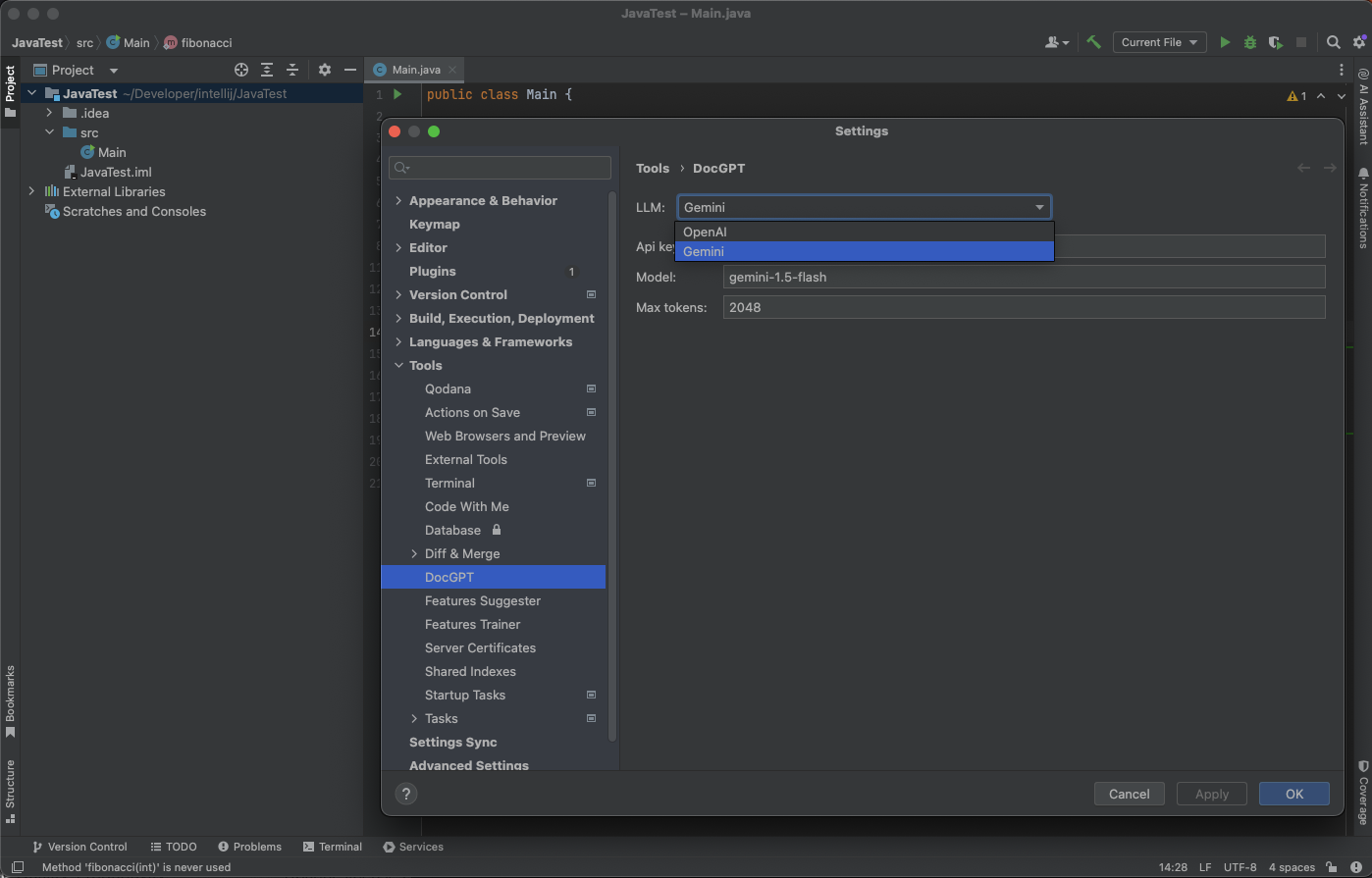Click UTF-8 encoding in status bar

pyautogui.click(x=1240, y=867)
